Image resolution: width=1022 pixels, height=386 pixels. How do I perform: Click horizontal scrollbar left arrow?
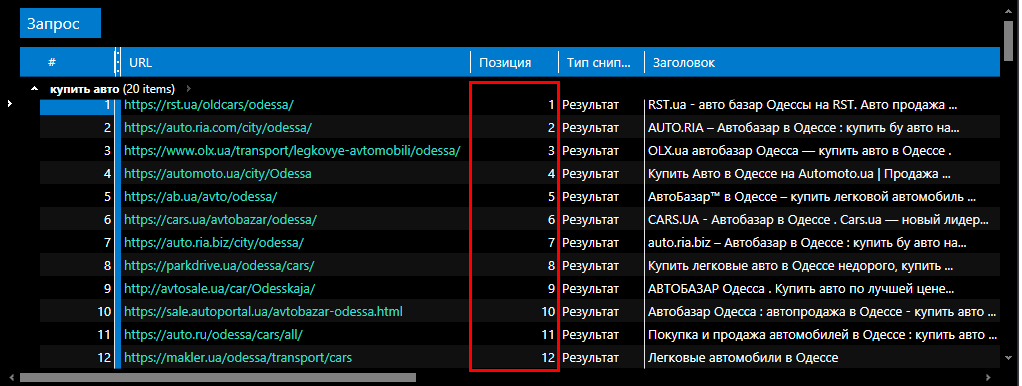pos(11,378)
